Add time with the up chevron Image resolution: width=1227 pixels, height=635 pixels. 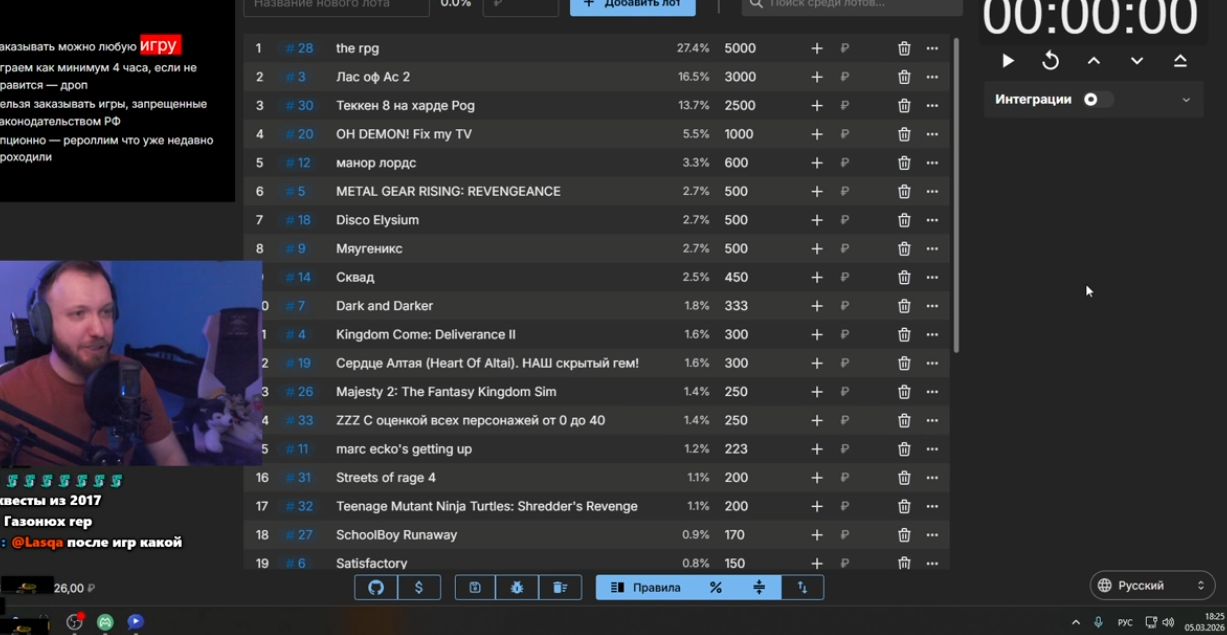point(1094,61)
